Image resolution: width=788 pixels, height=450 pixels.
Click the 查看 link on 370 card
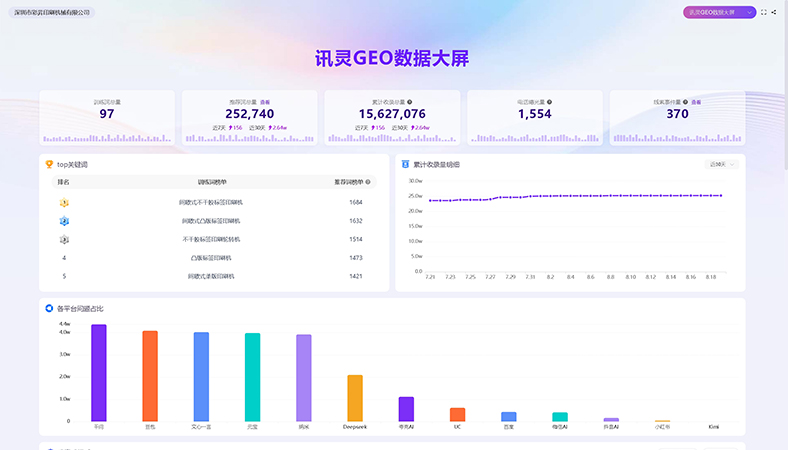[696, 102]
